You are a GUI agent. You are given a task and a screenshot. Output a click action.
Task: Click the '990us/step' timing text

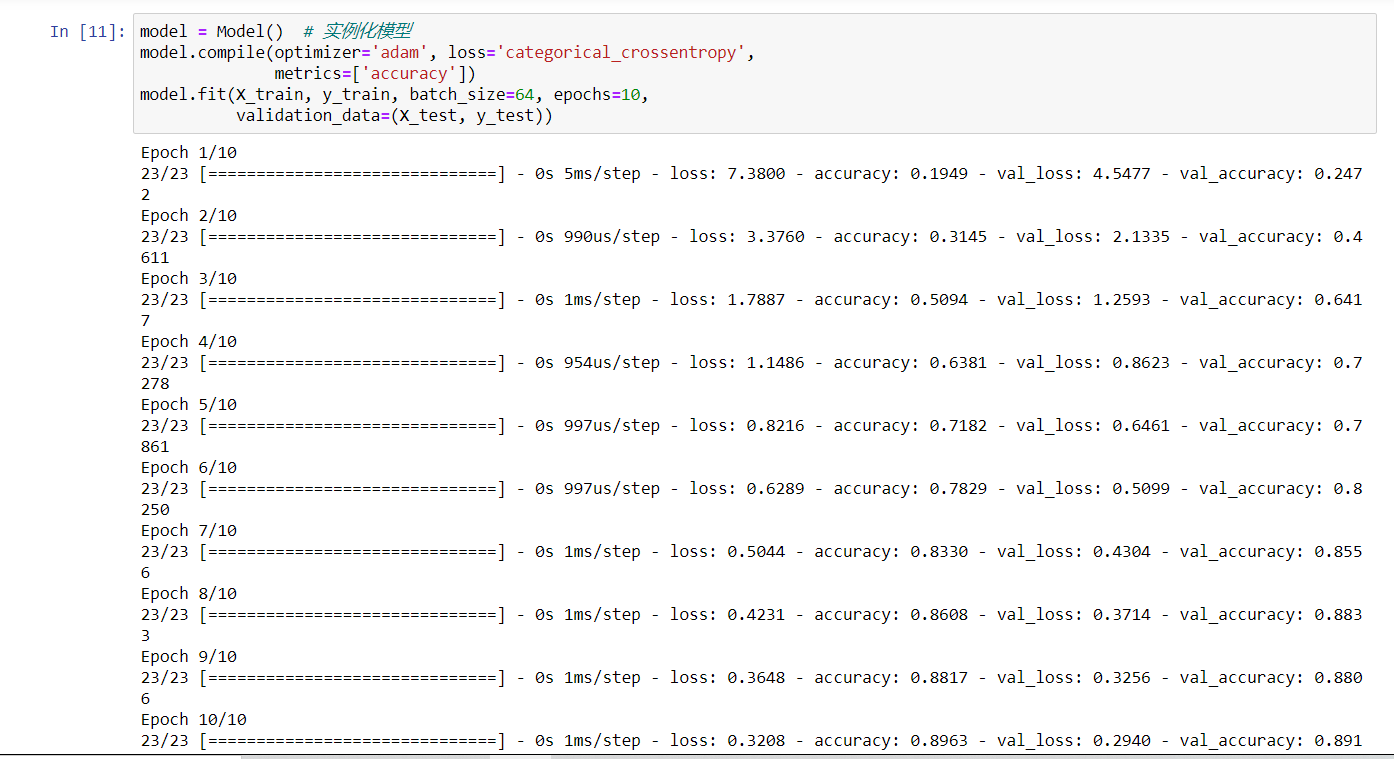612,237
